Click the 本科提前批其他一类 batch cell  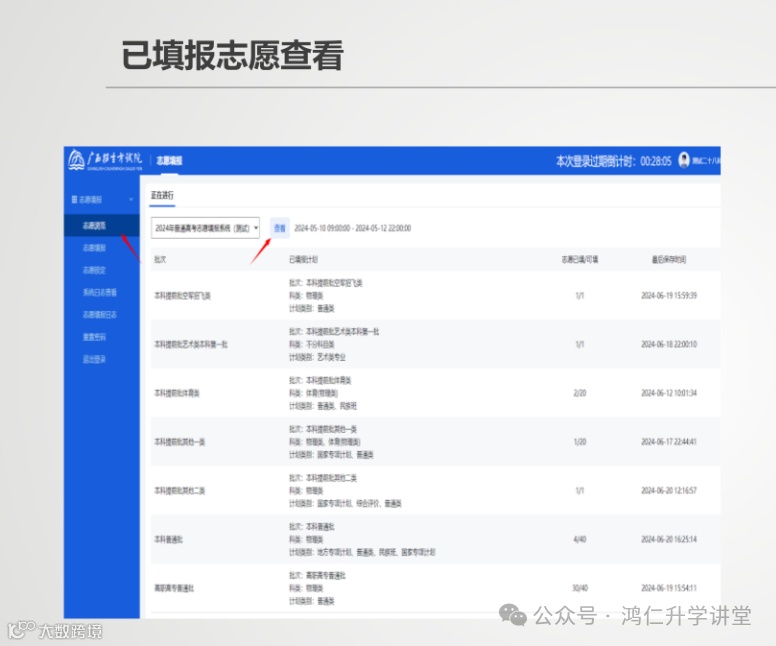click(x=179, y=442)
